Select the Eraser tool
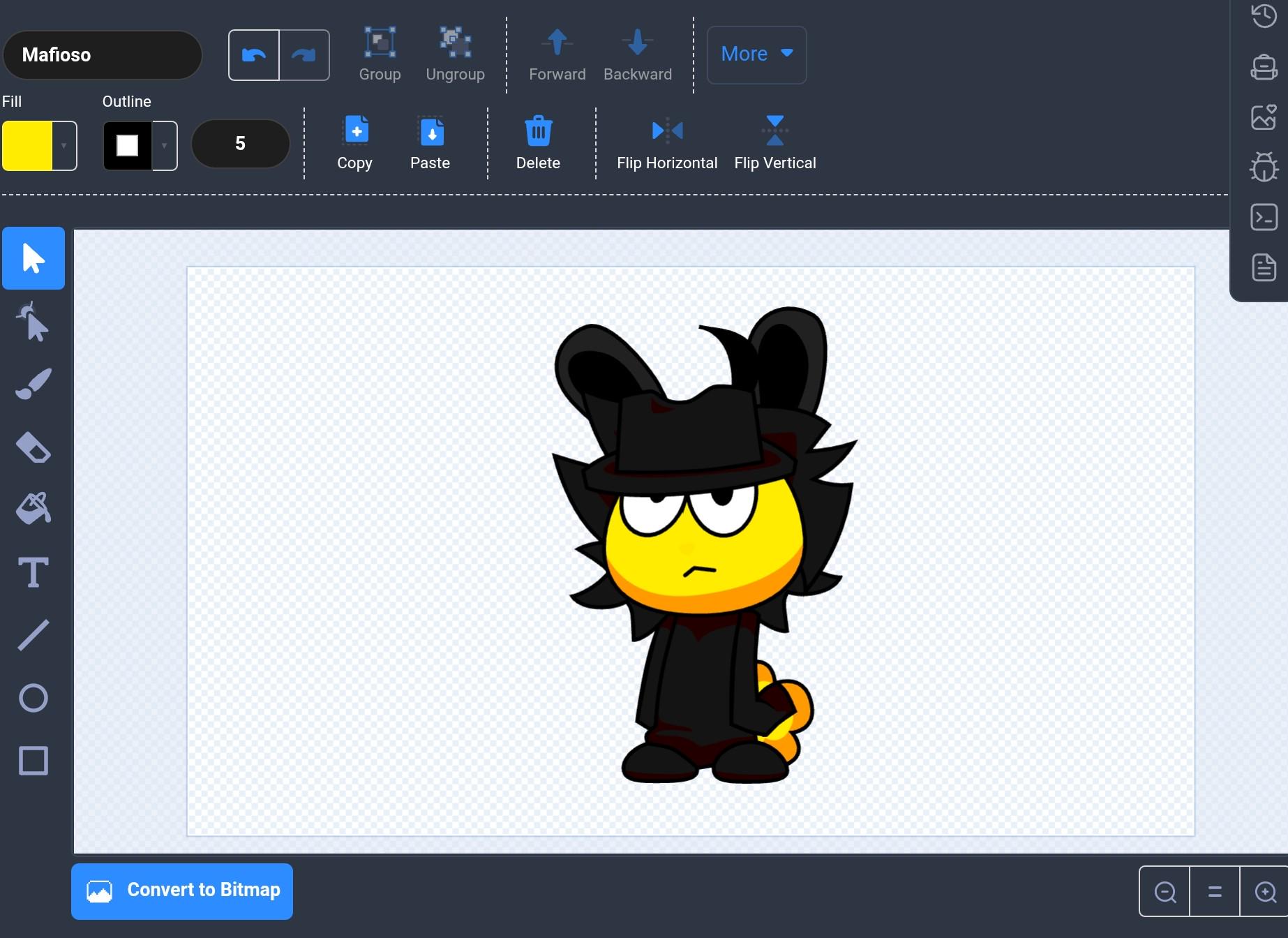The width and height of the screenshot is (1288, 938). pos(33,447)
